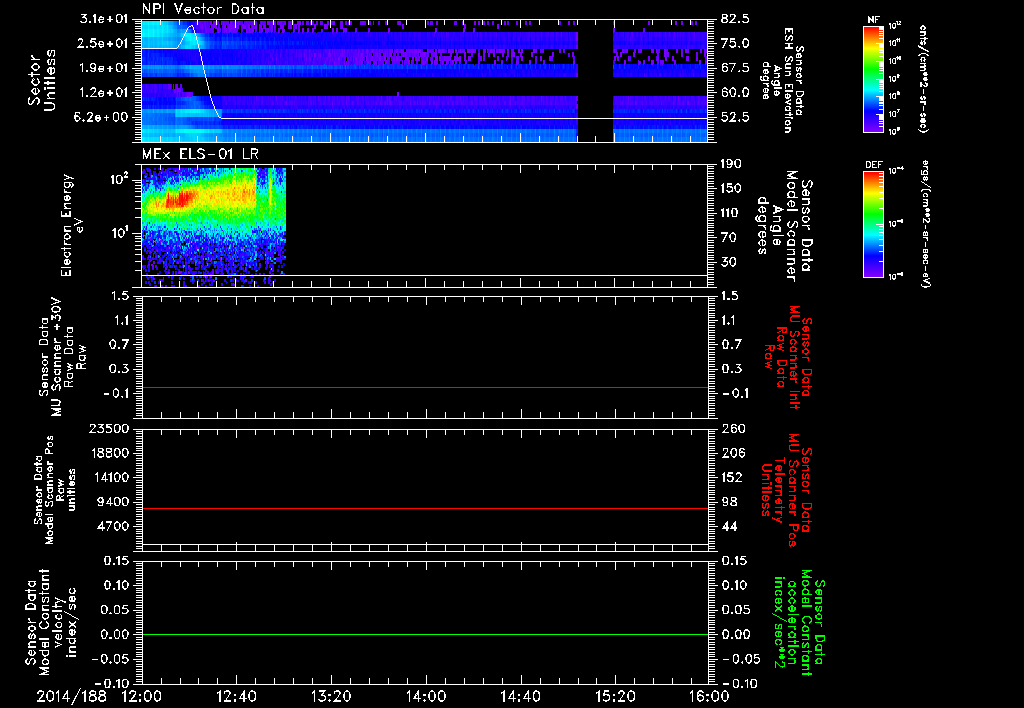Click the DEF color bar legend
The image size is (1024, 708).
pyautogui.click(x=873, y=225)
